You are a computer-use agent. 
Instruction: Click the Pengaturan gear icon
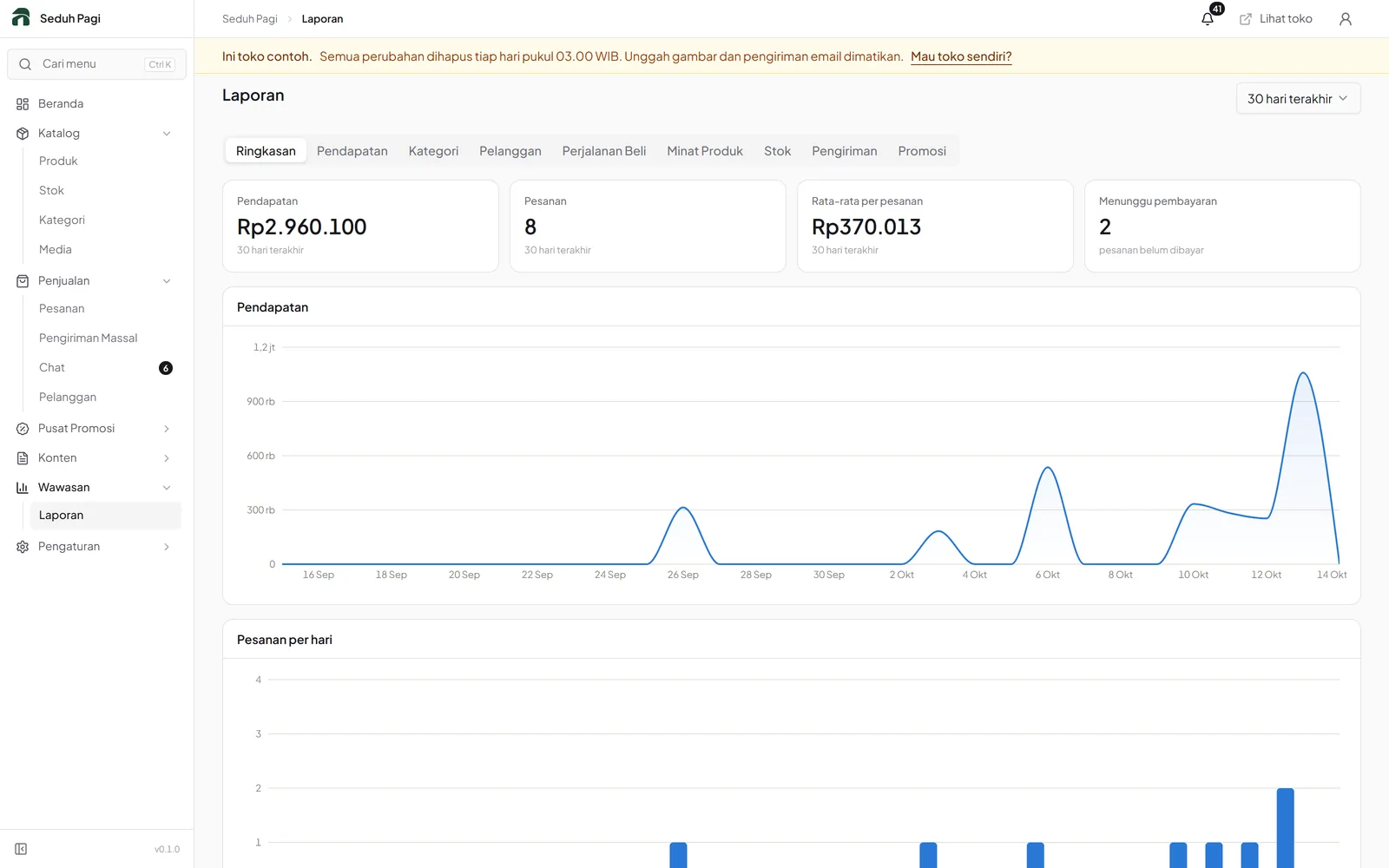pos(23,547)
